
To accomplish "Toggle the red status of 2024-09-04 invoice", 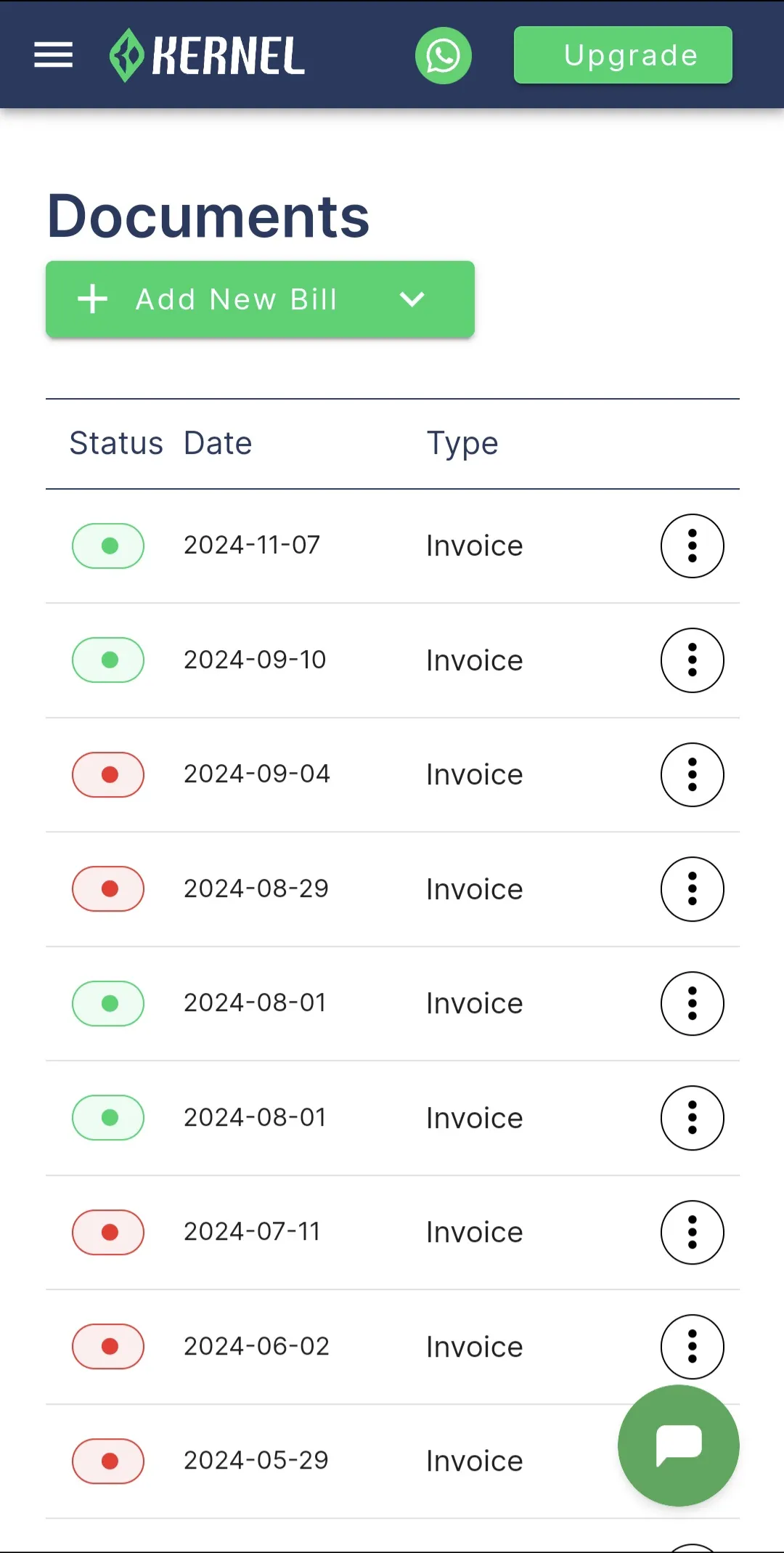I will [x=108, y=774].
